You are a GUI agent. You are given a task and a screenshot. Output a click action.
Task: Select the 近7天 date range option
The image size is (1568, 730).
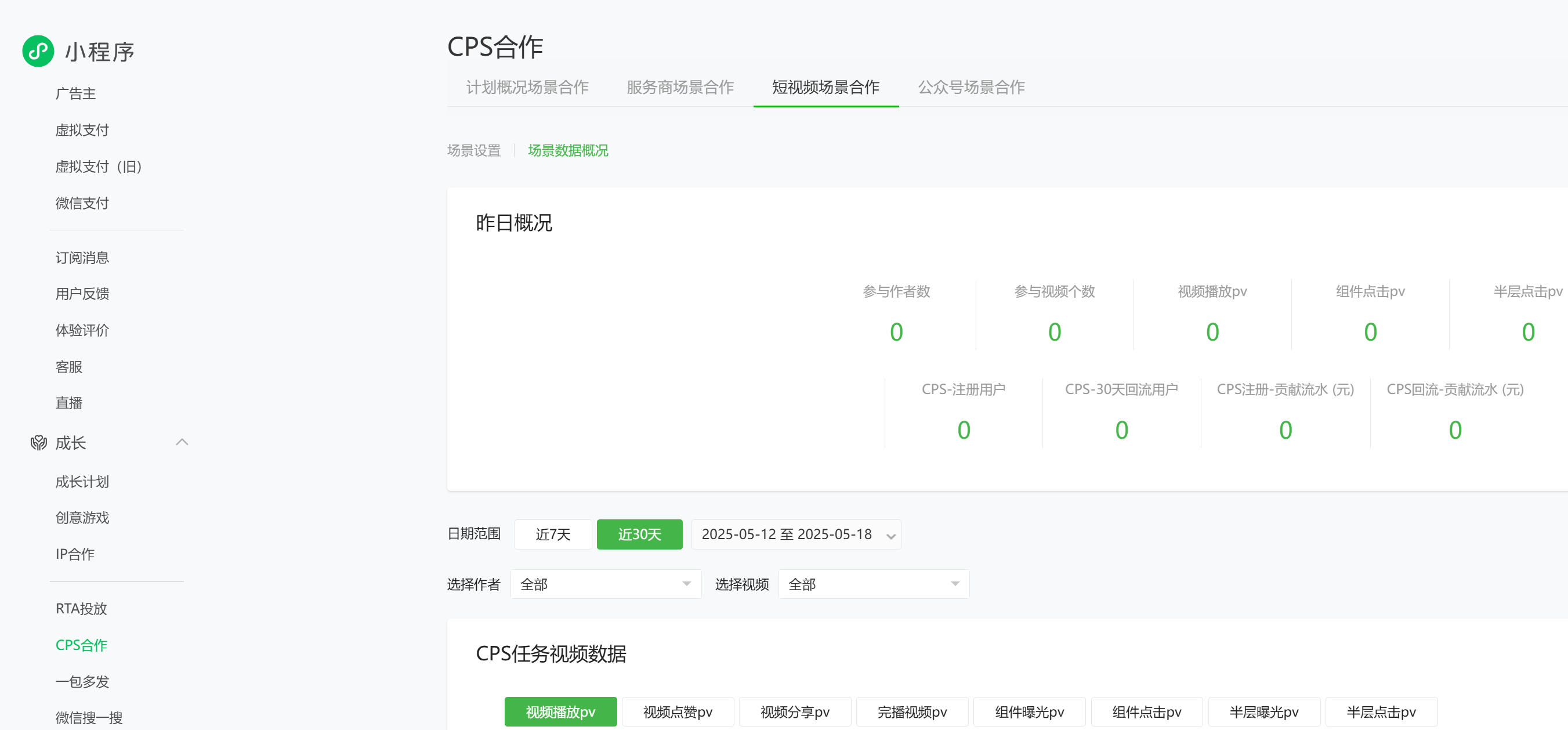pyautogui.click(x=552, y=534)
